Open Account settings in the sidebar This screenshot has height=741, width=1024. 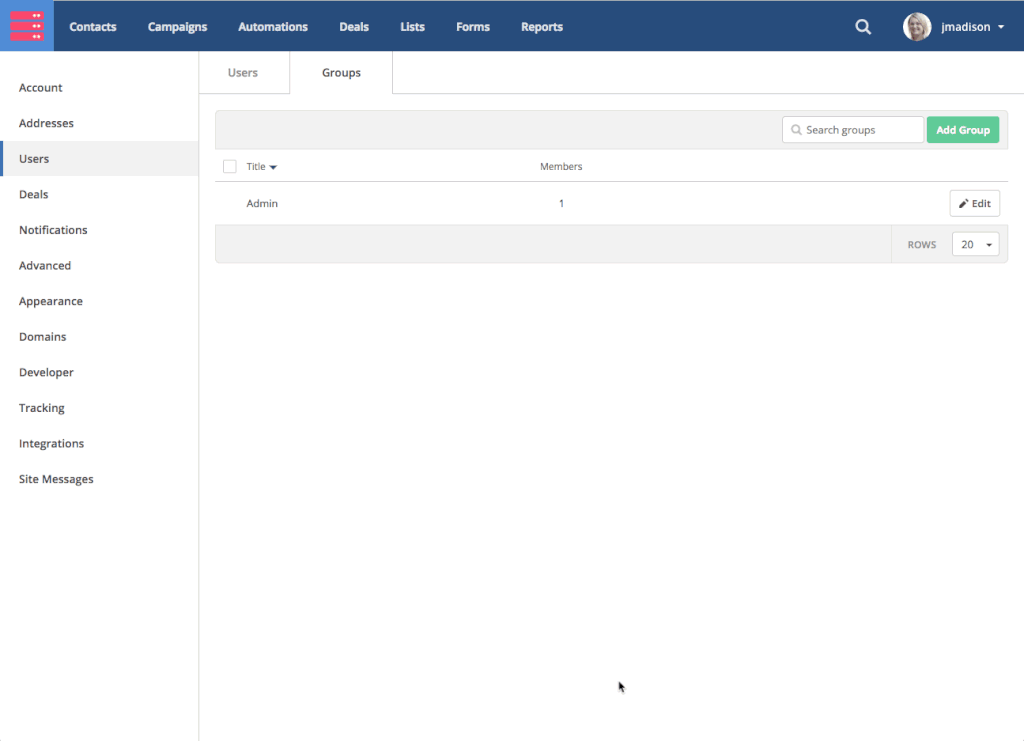coord(41,88)
